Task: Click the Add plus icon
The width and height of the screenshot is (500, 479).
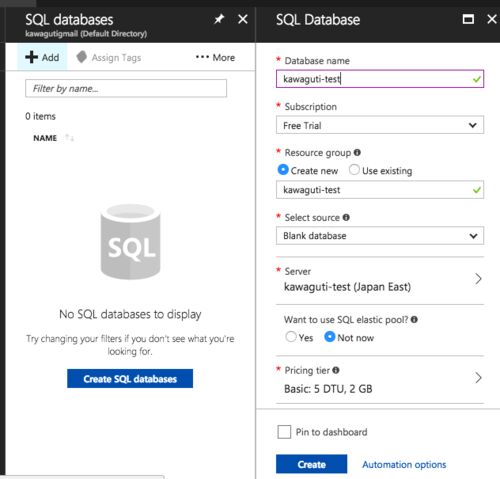Action: click(31, 57)
